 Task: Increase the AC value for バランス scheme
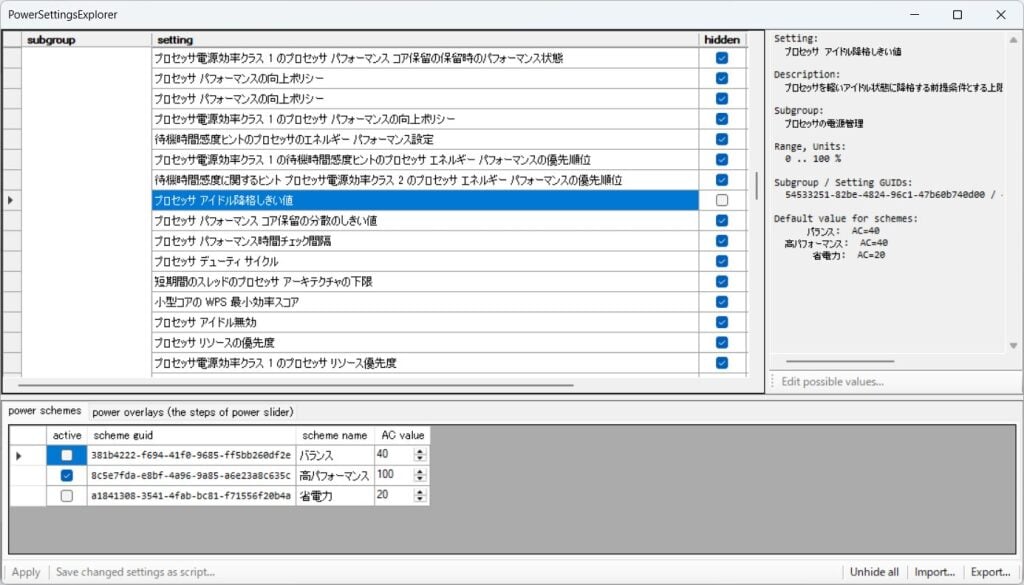pyautogui.click(x=420, y=451)
